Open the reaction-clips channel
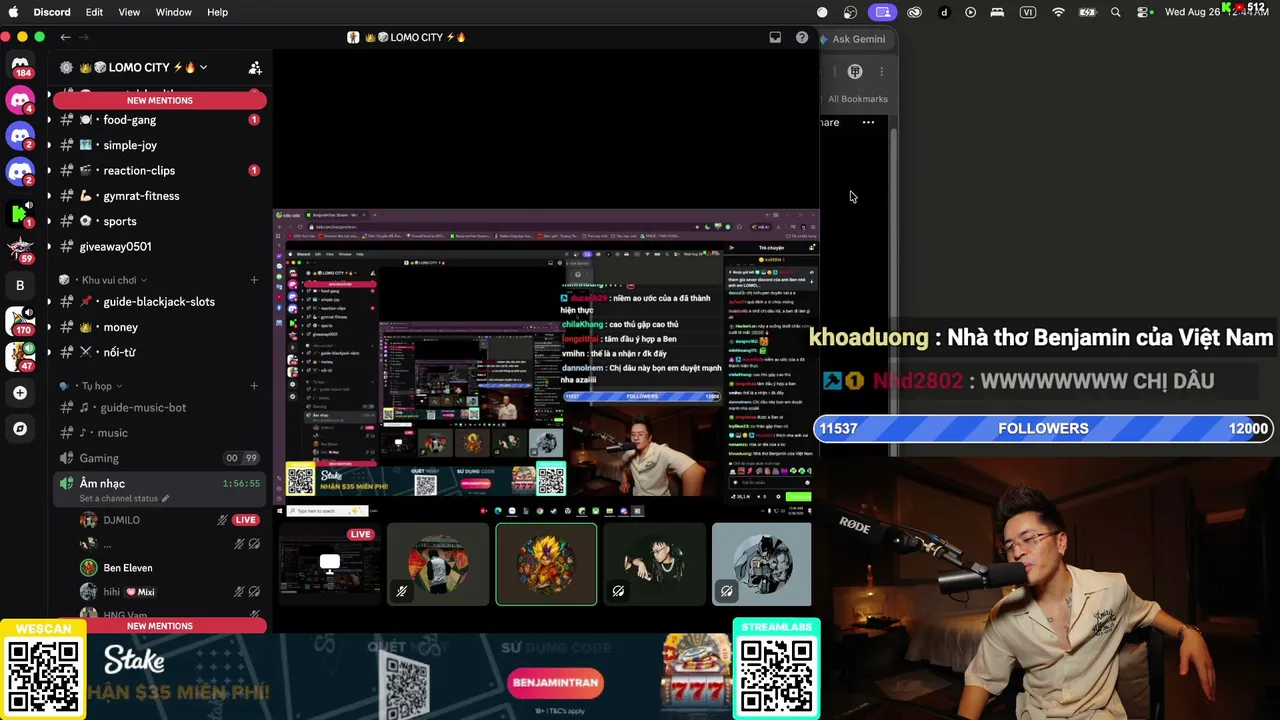The height and width of the screenshot is (720, 1280). coord(160,170)
